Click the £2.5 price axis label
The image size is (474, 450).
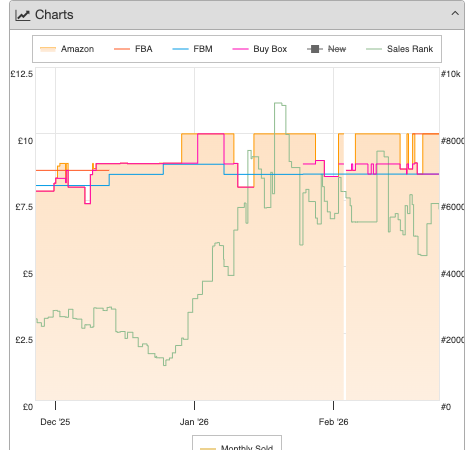coord(24,340)
